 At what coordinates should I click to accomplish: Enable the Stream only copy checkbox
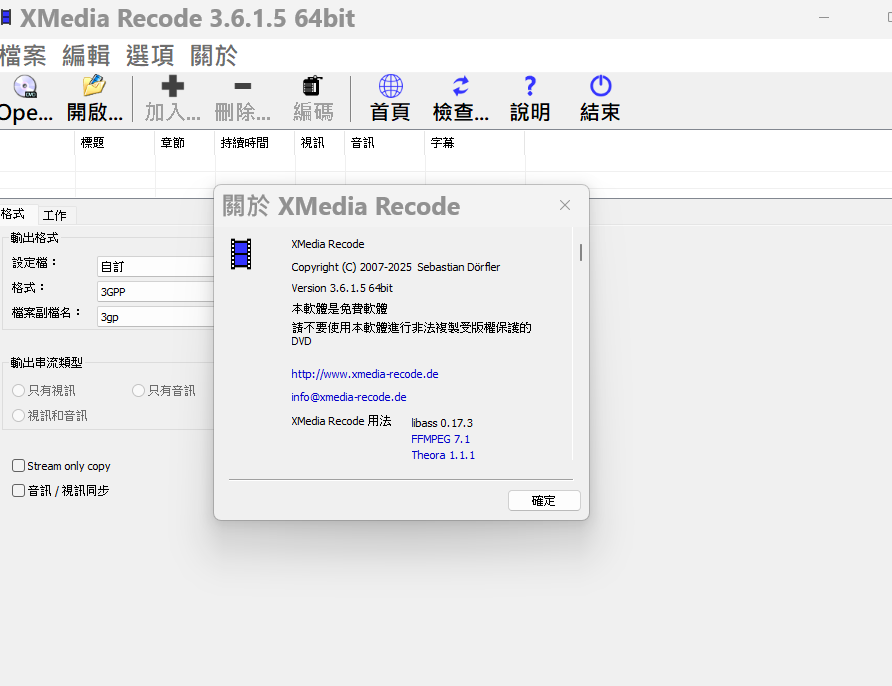[x=19, y=466]
